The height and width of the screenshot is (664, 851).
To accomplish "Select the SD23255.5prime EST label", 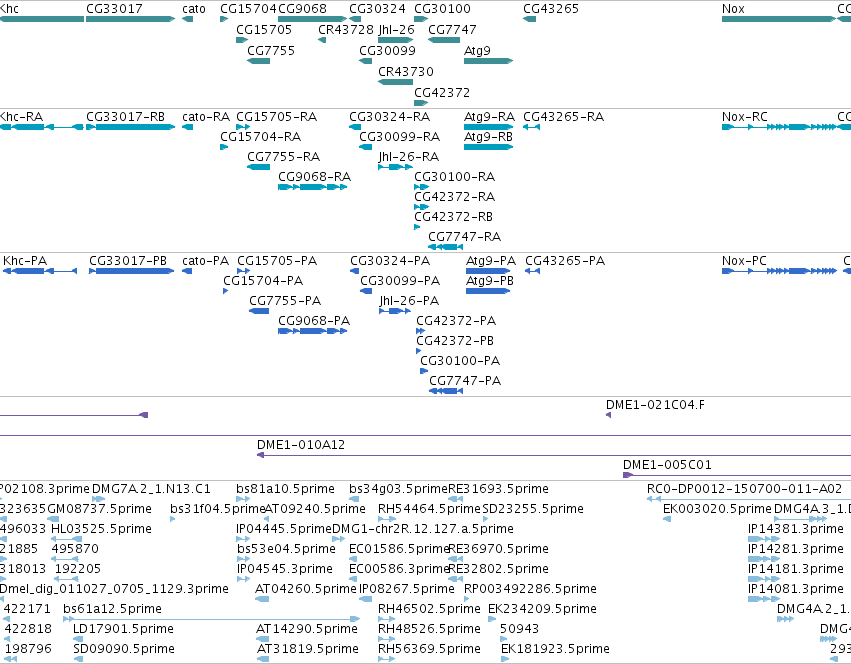I will (x=533, y=509).
